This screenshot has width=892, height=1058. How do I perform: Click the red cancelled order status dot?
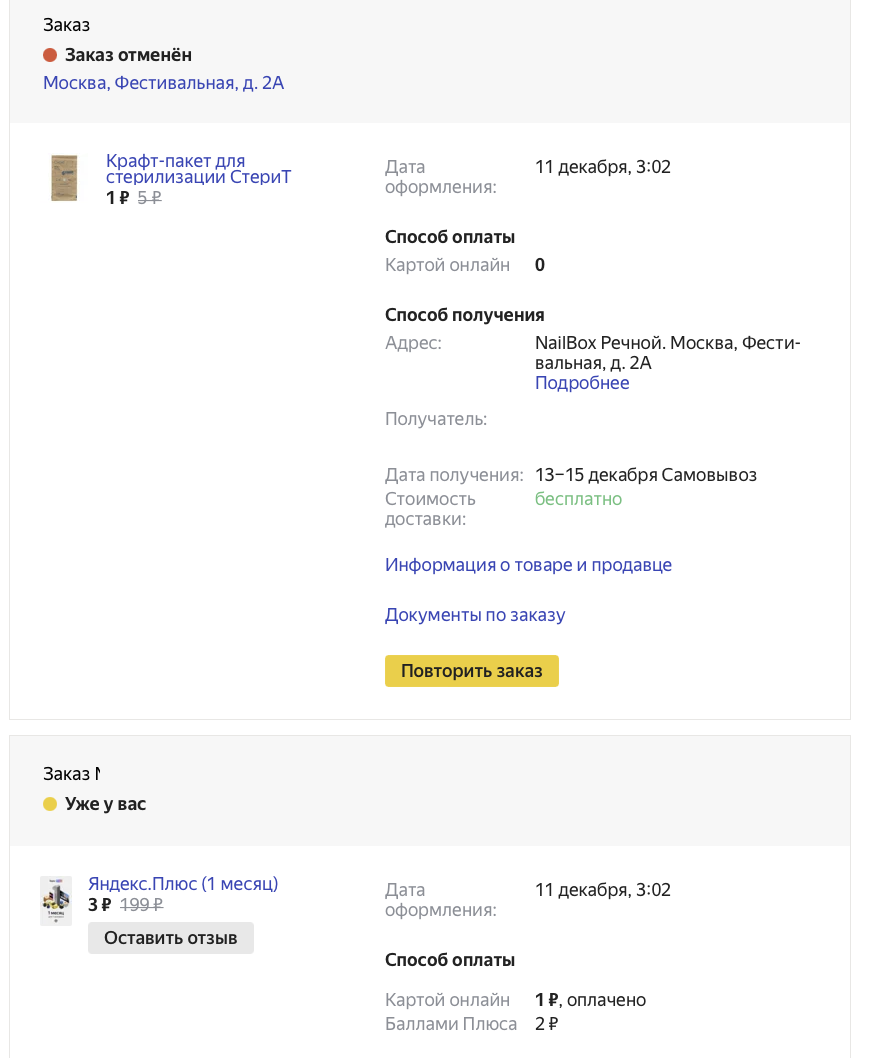click(x=50, y=55)
